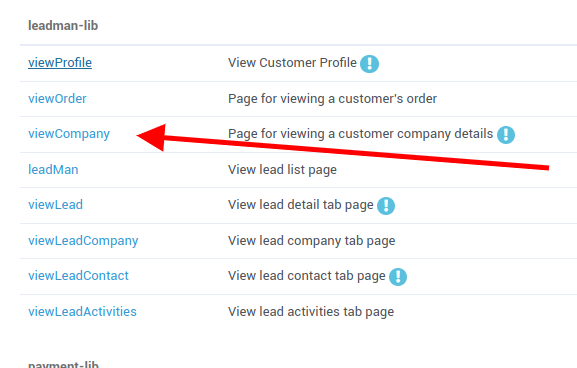Click 'View Customer Profile' description text

292,63
